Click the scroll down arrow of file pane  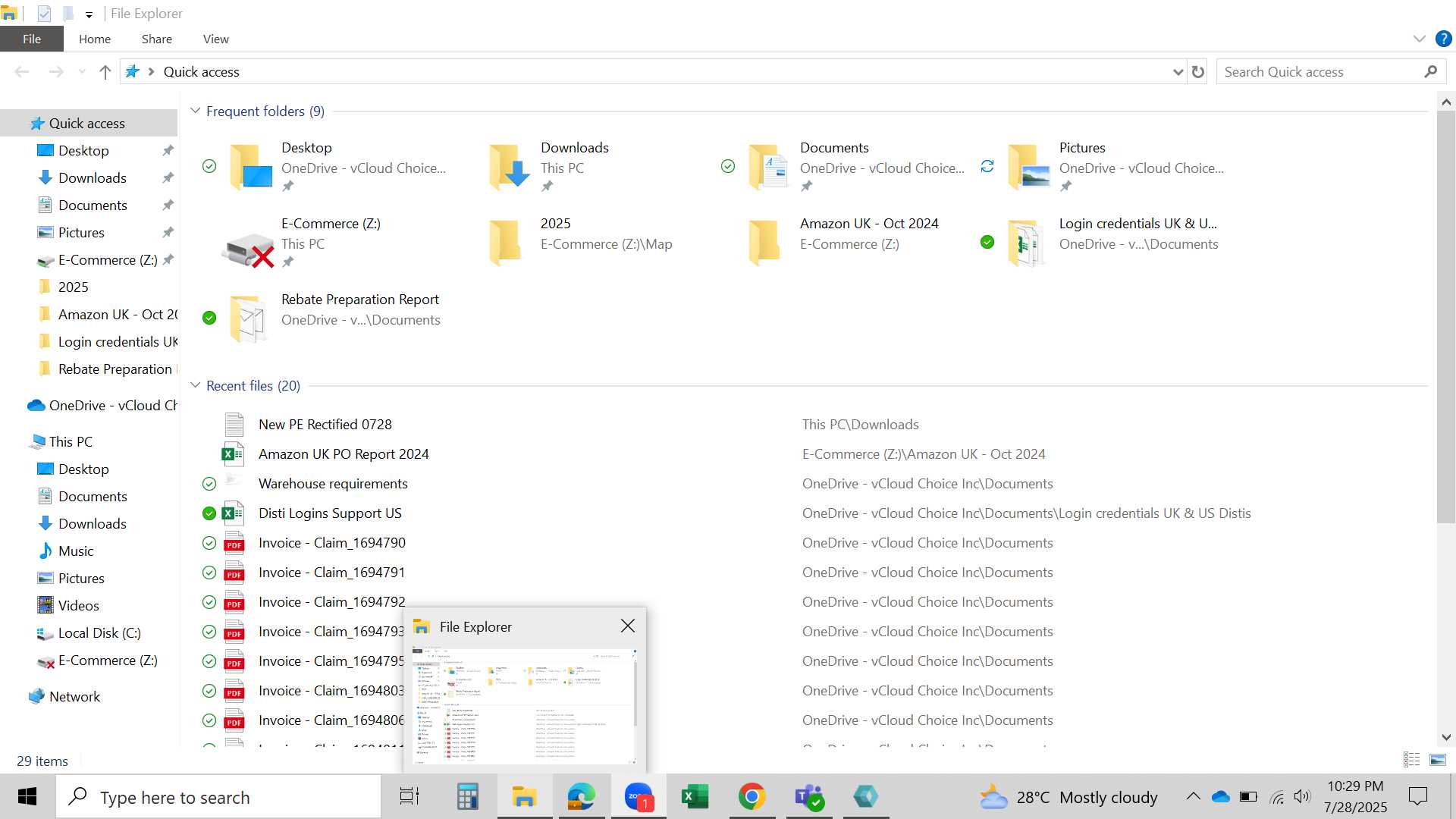[1446, 737]
